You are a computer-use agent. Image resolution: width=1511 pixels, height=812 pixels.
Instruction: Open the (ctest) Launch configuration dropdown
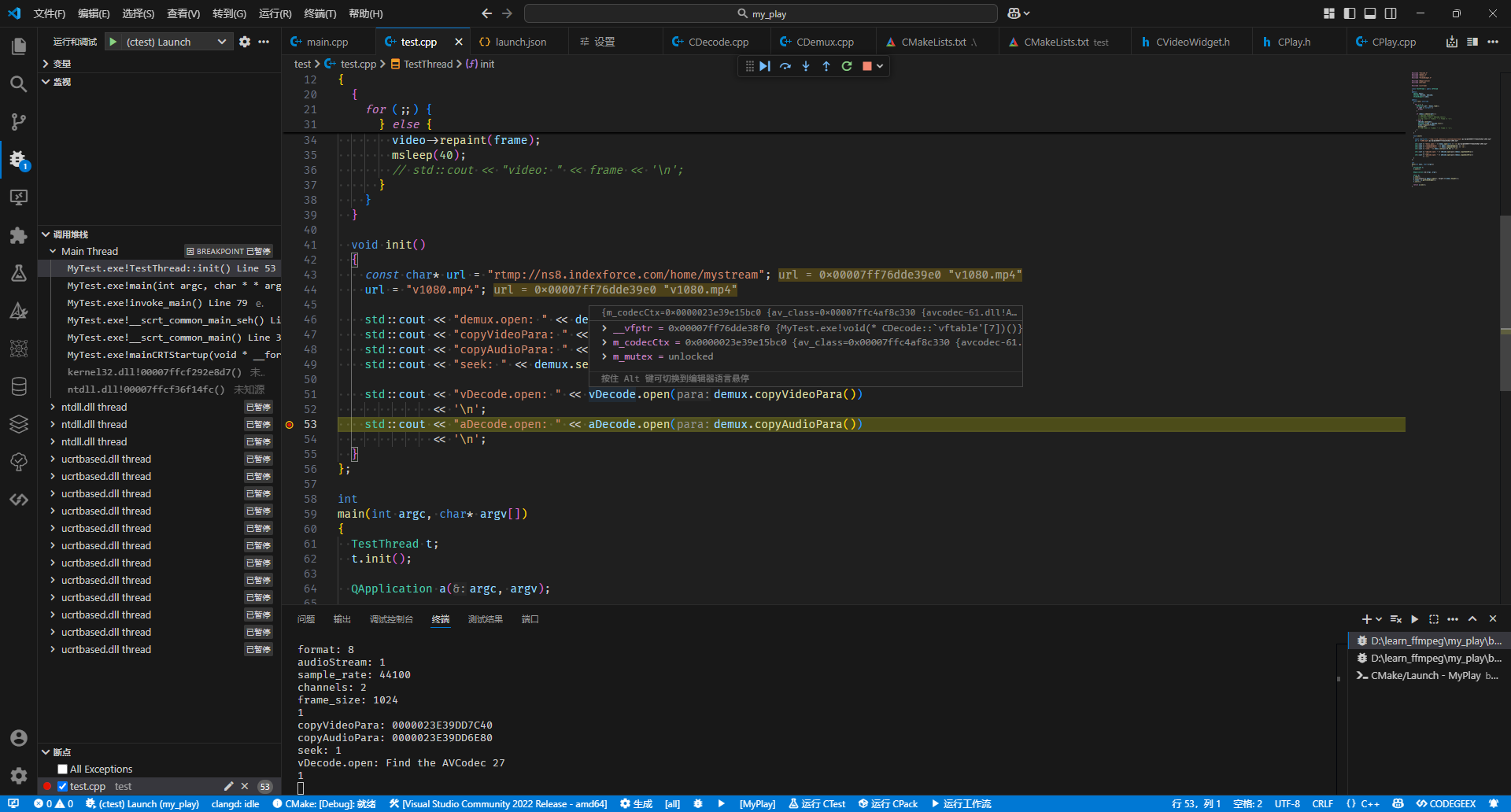(169, 42)
